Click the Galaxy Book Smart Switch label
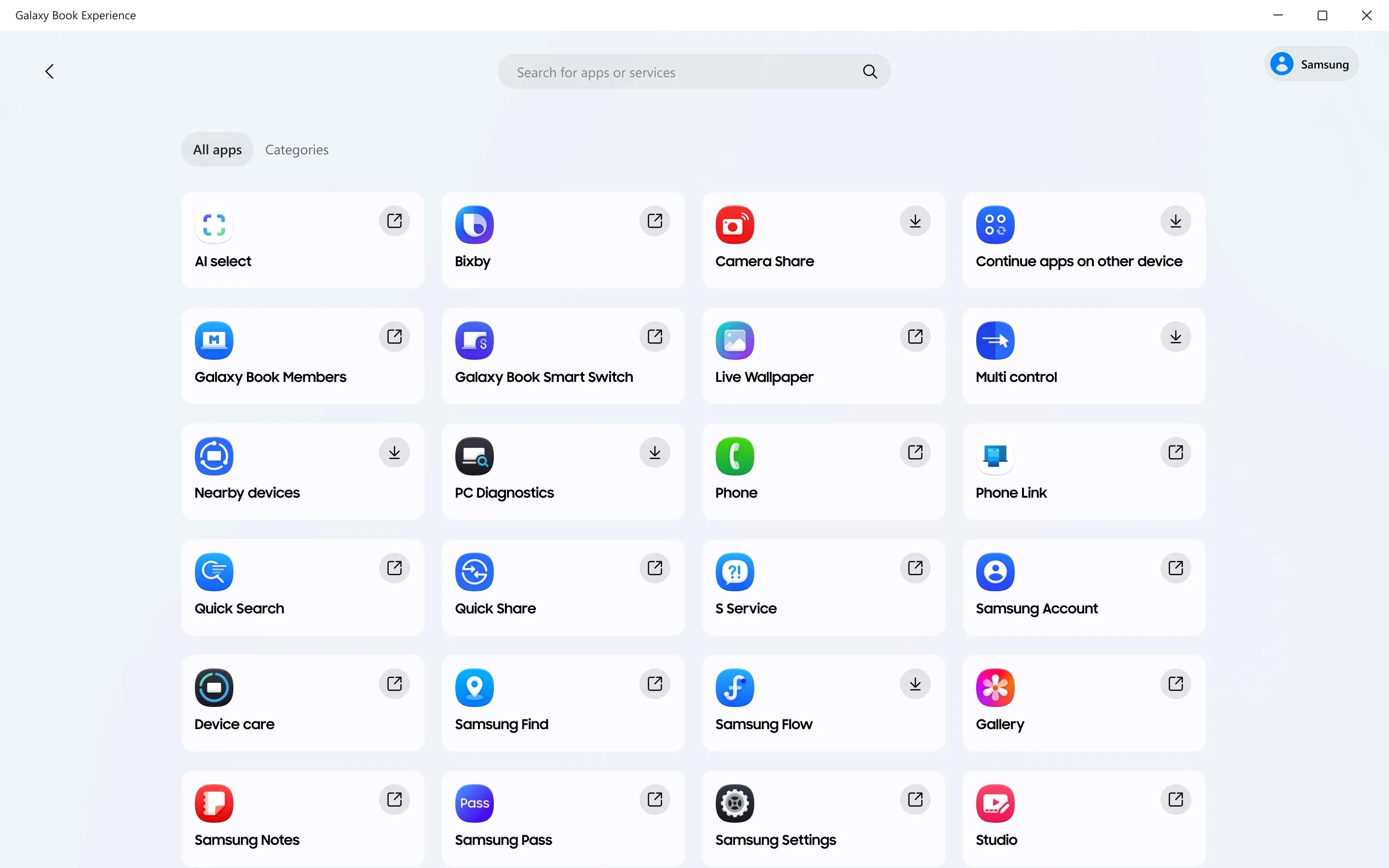 [x=544, y=377]
